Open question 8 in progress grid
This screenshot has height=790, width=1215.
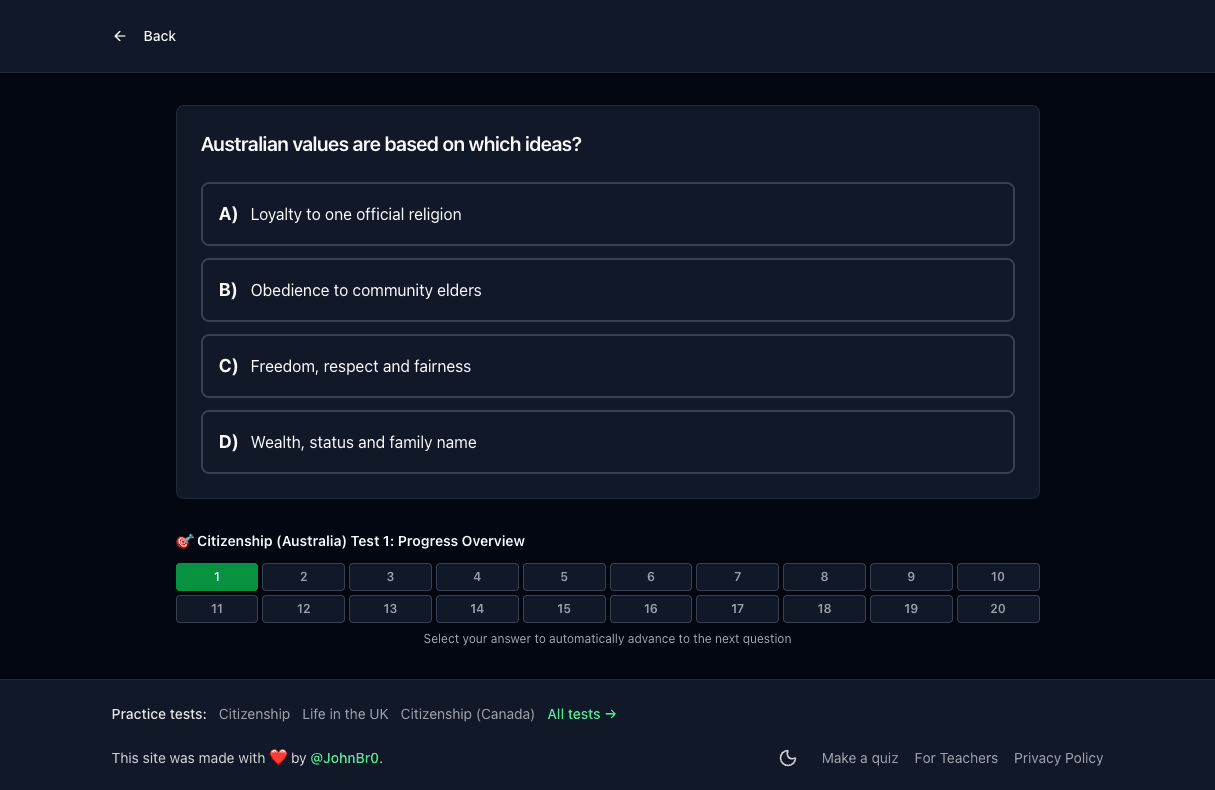824,577
